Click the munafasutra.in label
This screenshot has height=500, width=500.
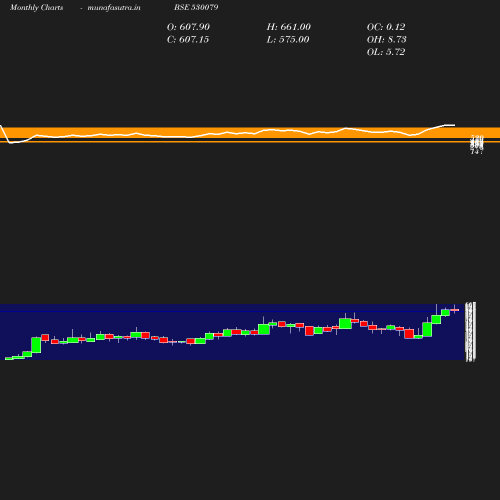tap(114, 8)
